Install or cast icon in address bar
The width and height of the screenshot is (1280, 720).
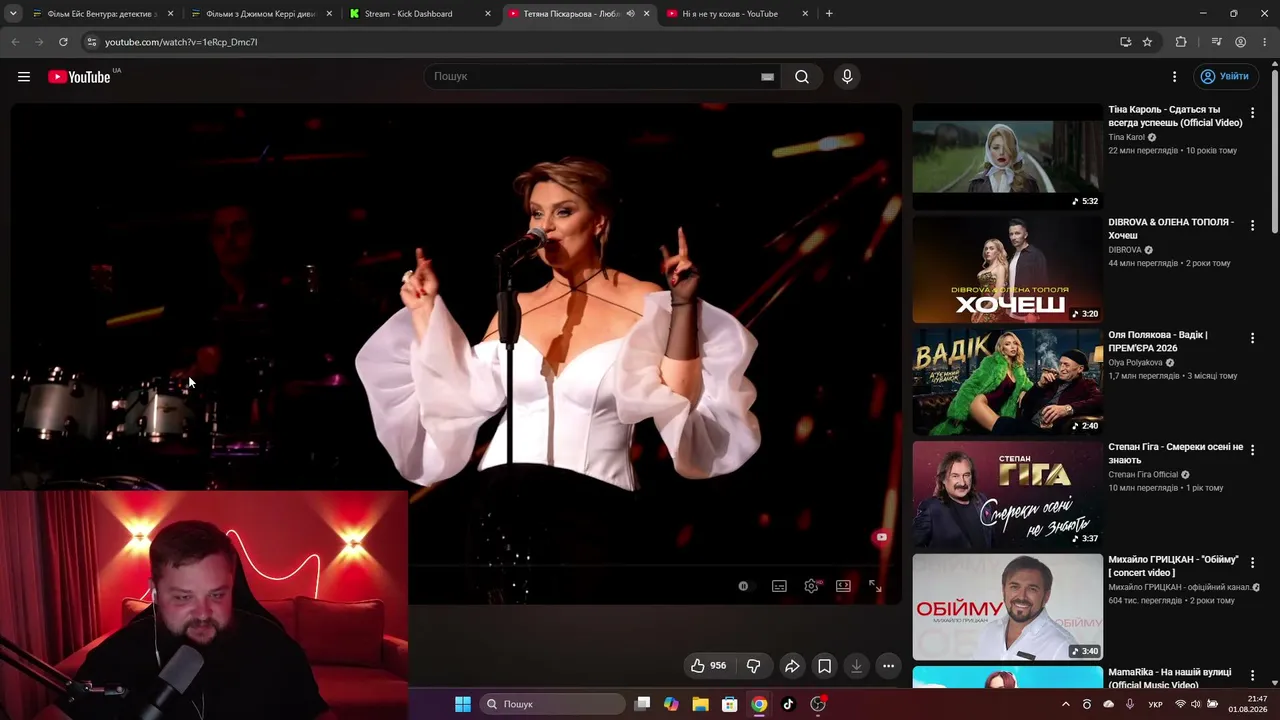point(1125,42)
